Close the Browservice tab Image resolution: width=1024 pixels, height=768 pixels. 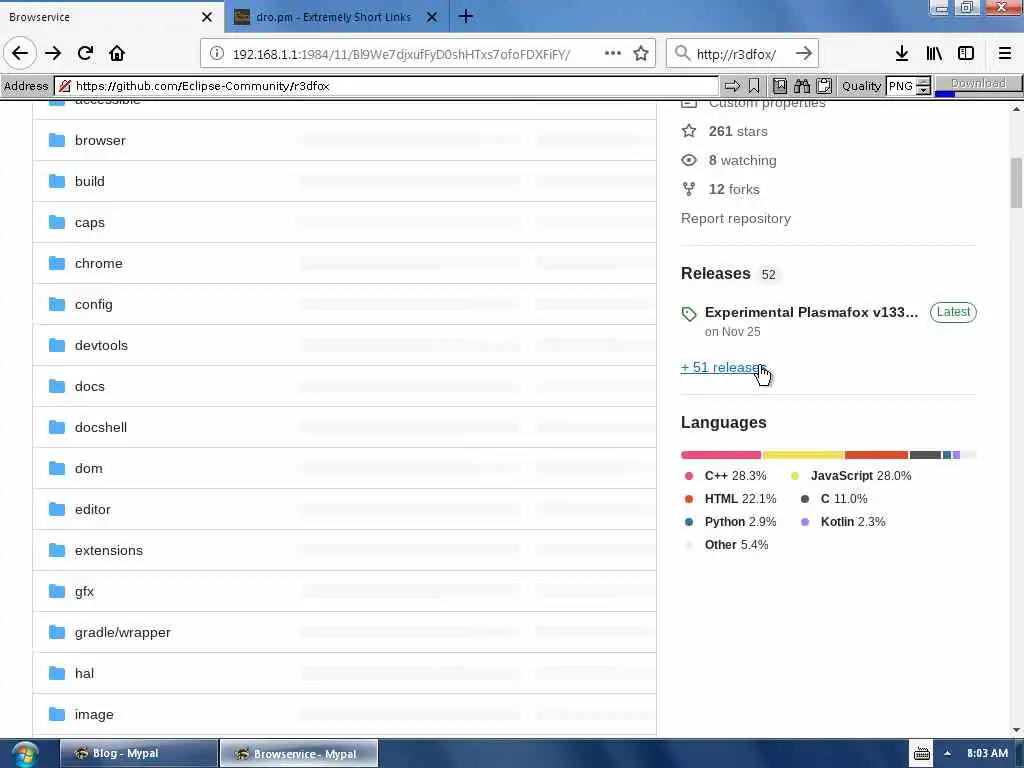[207, 17]
